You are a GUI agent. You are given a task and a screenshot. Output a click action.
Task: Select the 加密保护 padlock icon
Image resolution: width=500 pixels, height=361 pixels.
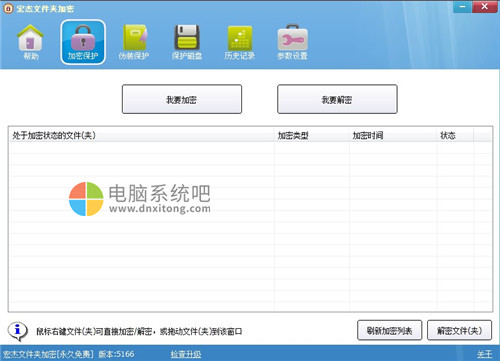pyautogui.click(x=83, y=42)
